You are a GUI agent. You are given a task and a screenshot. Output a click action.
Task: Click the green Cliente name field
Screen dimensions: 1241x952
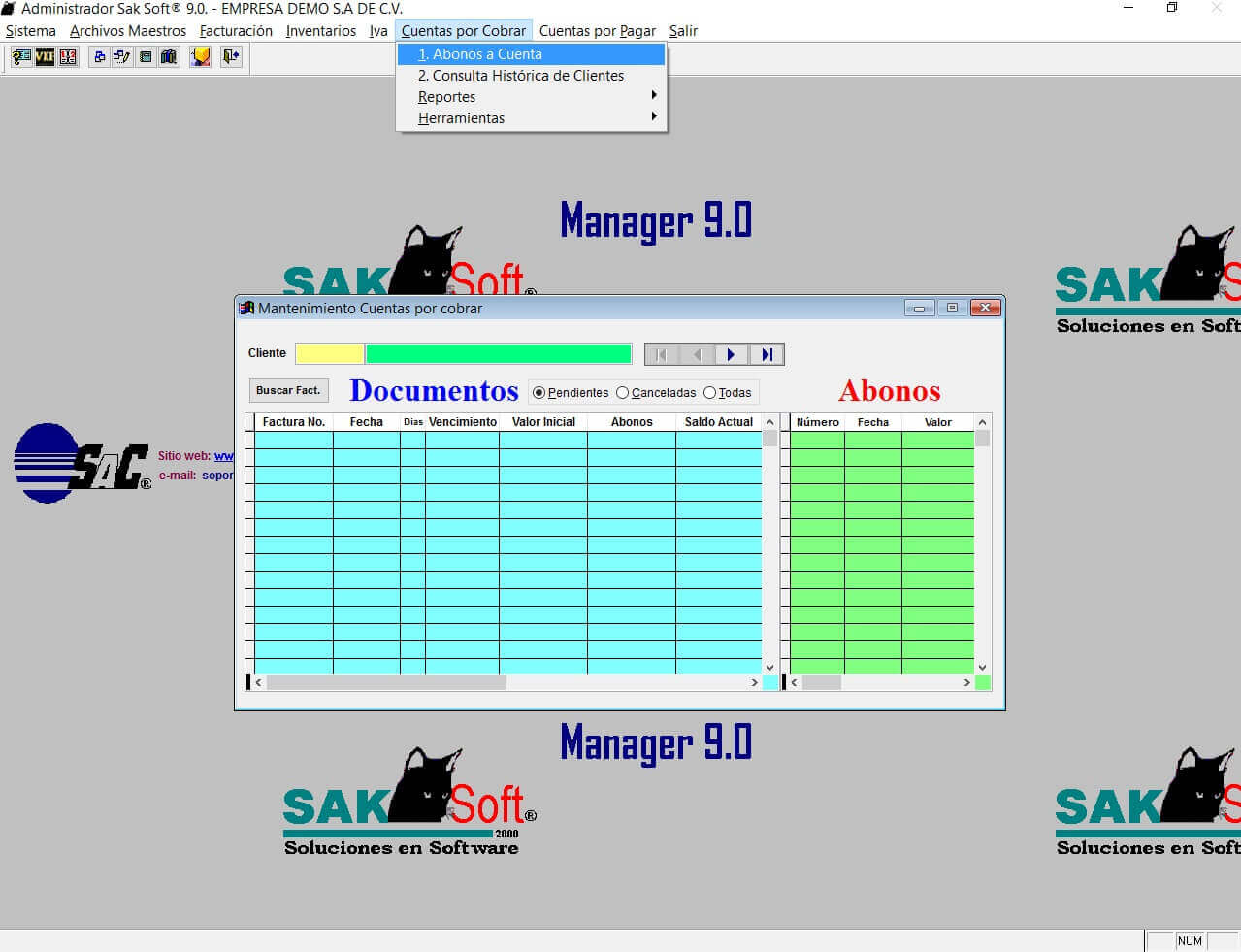tap(499, 353)
